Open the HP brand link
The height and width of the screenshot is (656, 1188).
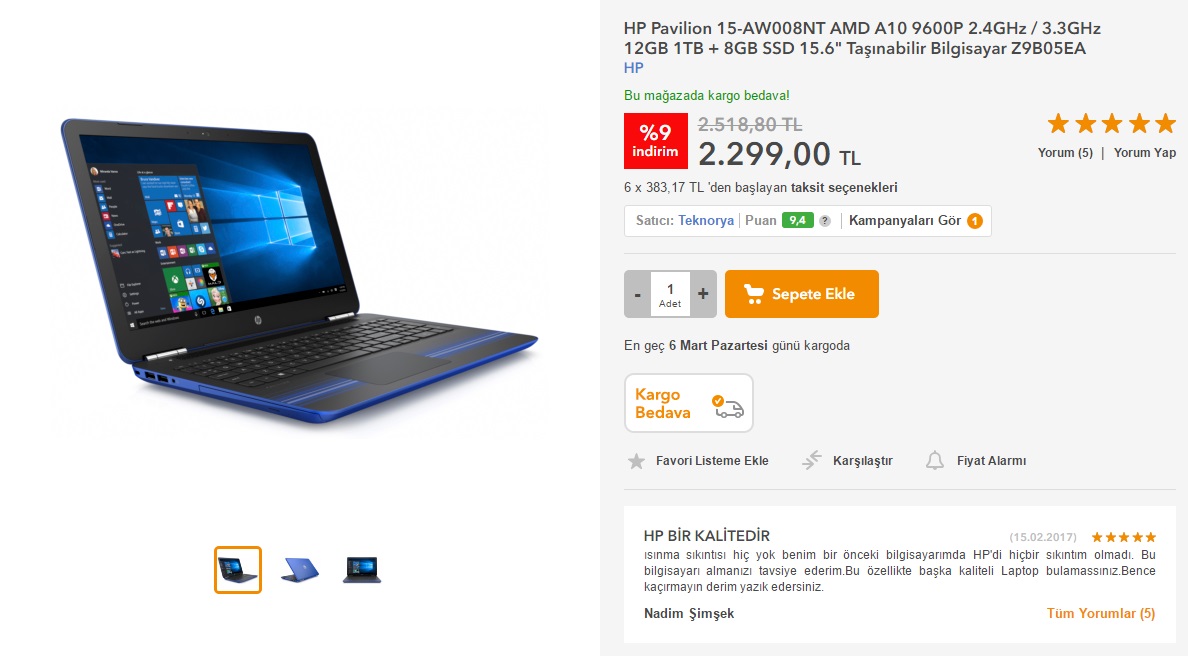pyautogui.click(x=633, y=68)
